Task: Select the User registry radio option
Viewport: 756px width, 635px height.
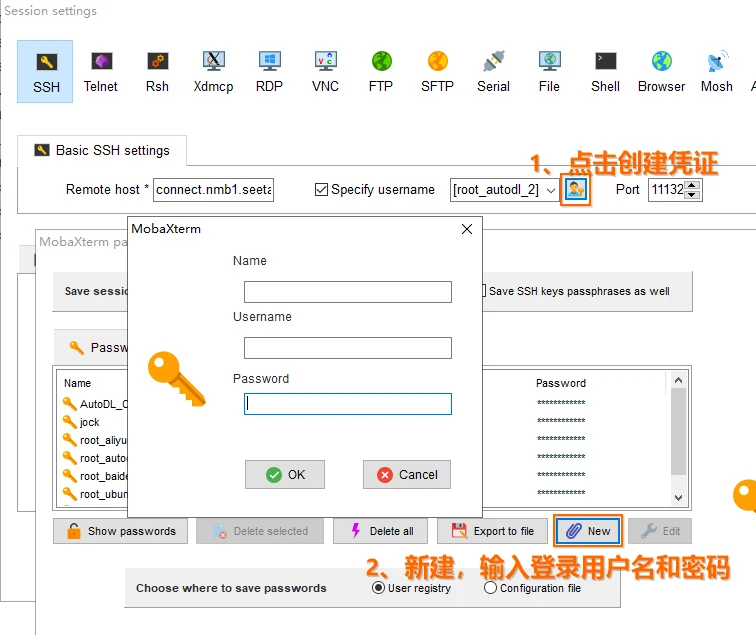Action: coord(378,588)
